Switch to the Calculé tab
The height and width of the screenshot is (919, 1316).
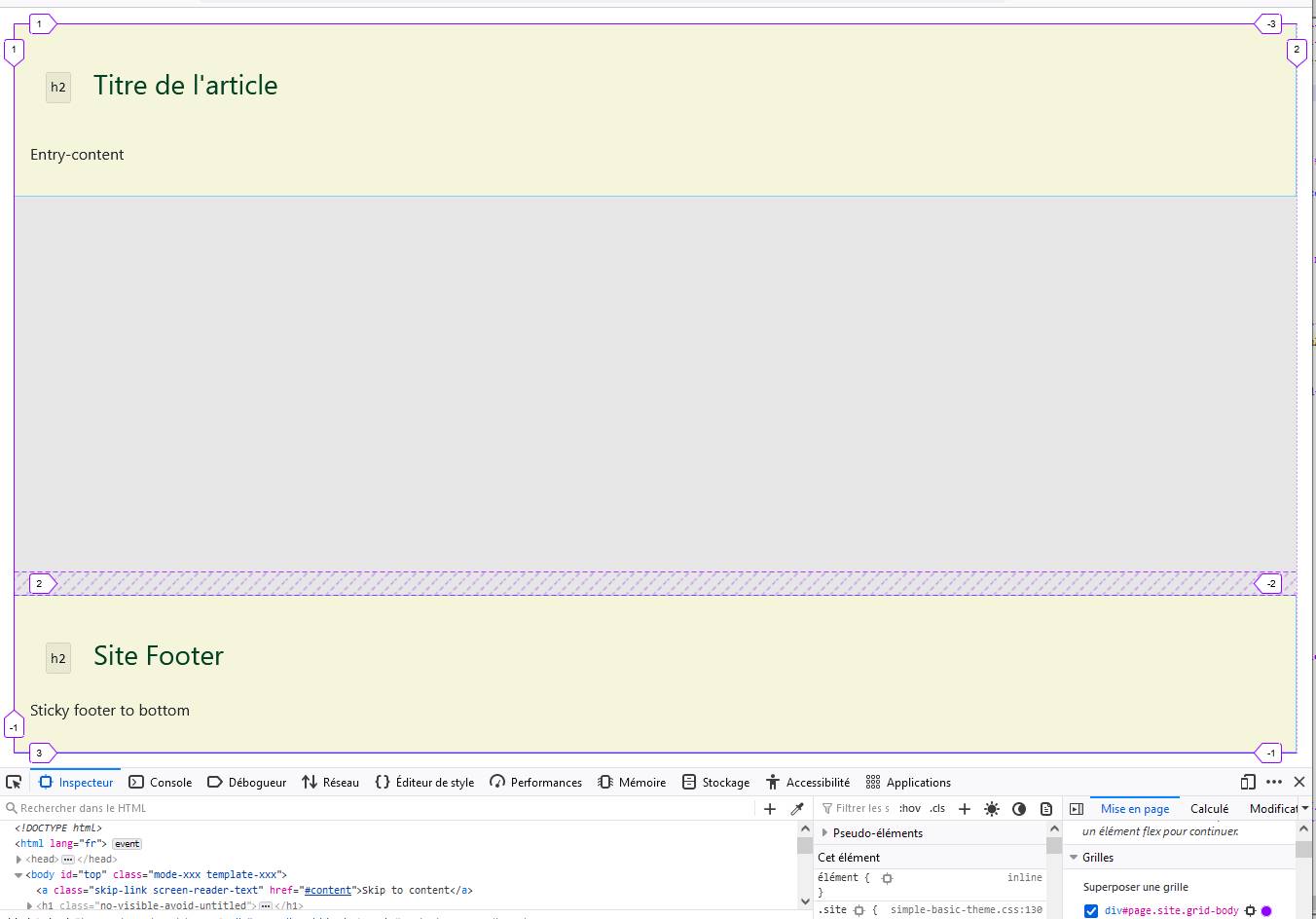pos(1209,808)
